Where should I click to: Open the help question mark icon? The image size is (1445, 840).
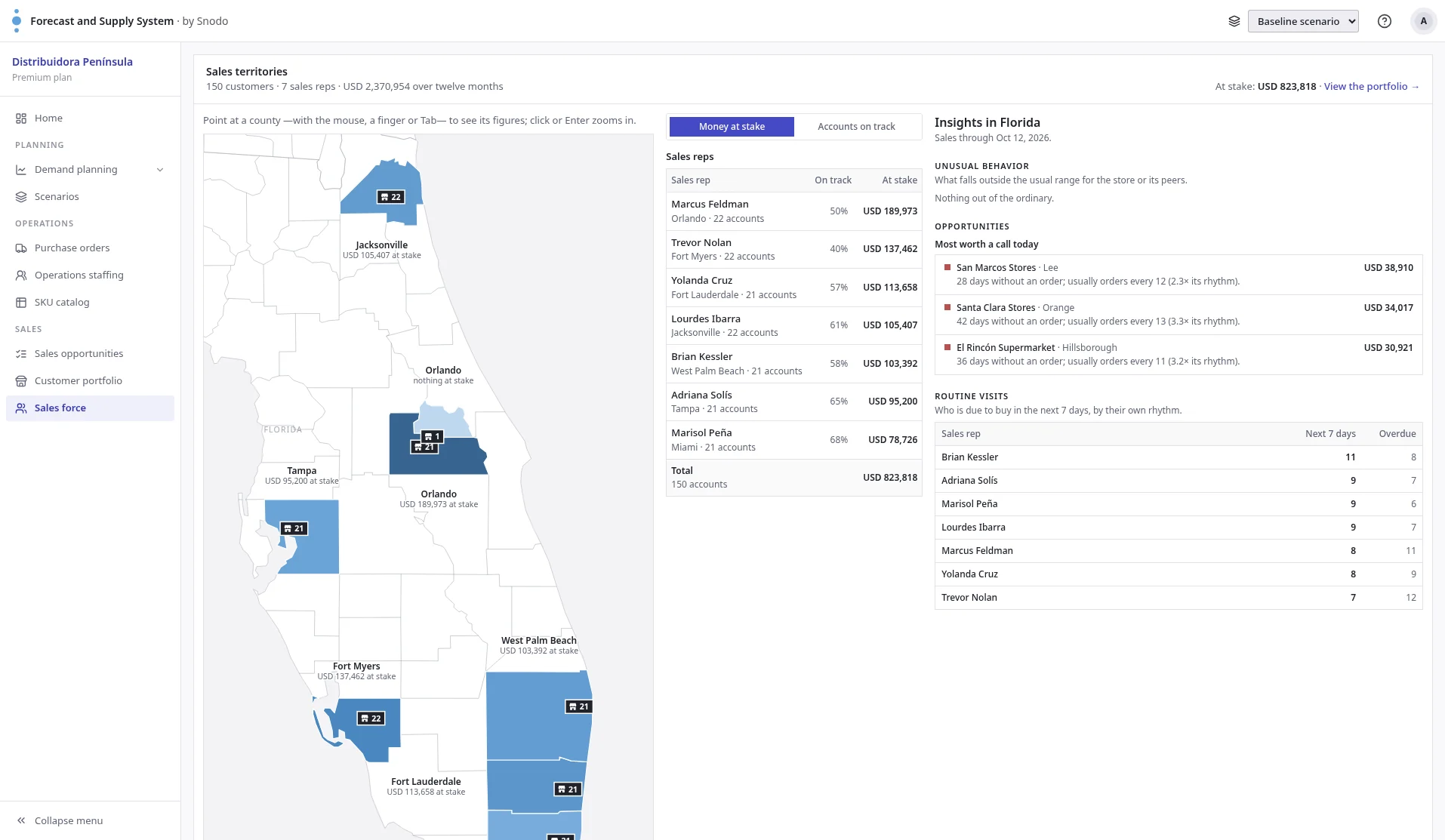click(1385, 21)
